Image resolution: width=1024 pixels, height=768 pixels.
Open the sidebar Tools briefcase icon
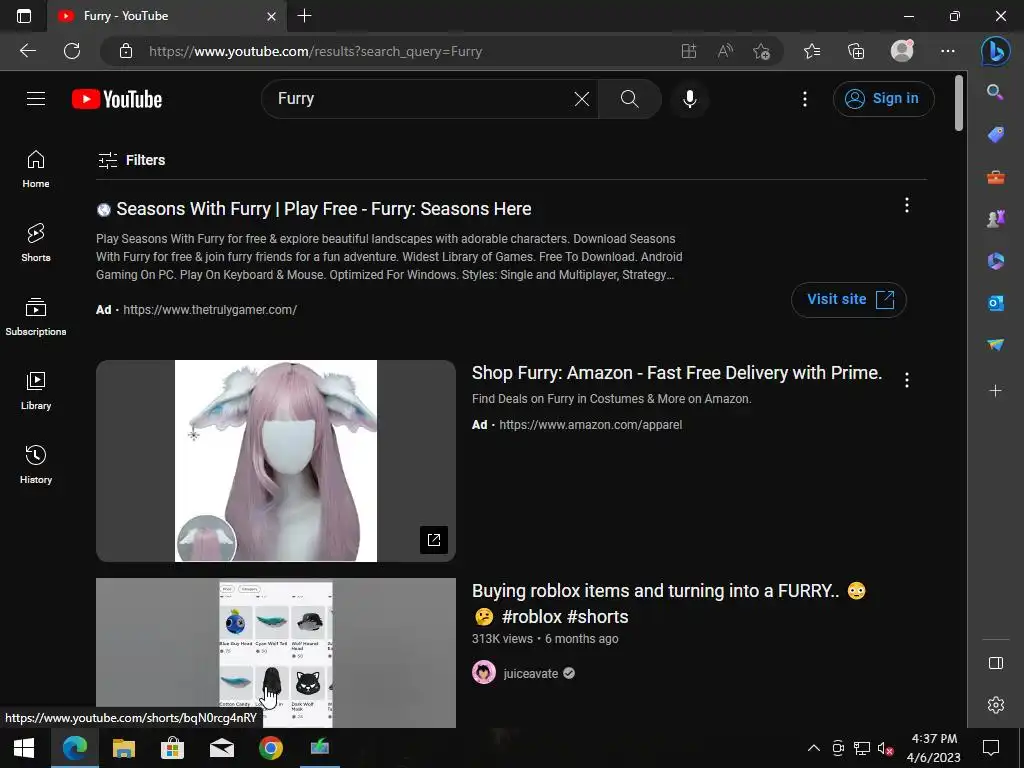pyautogui.click(x=995, y=177)
